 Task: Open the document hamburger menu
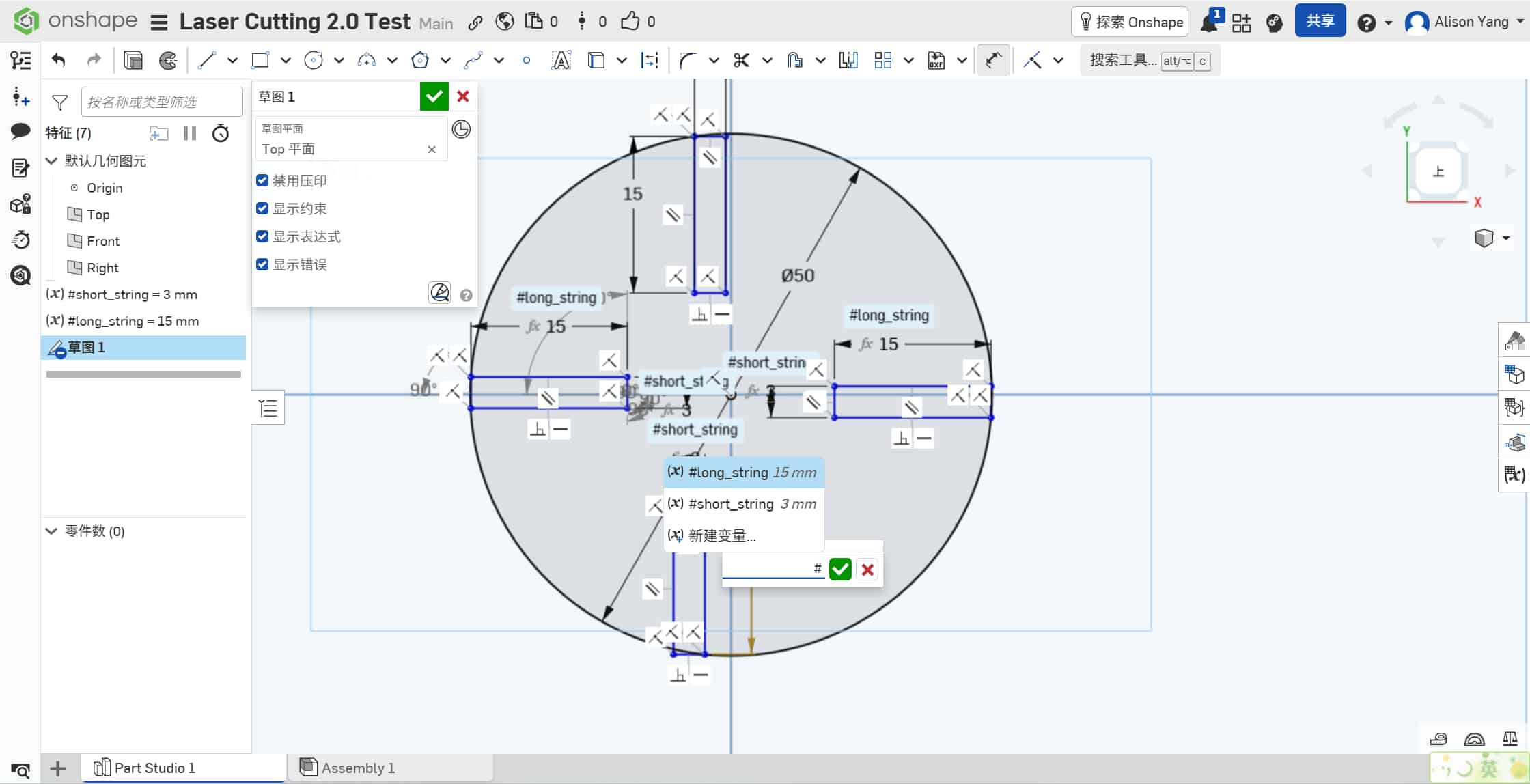coord(158,21)
